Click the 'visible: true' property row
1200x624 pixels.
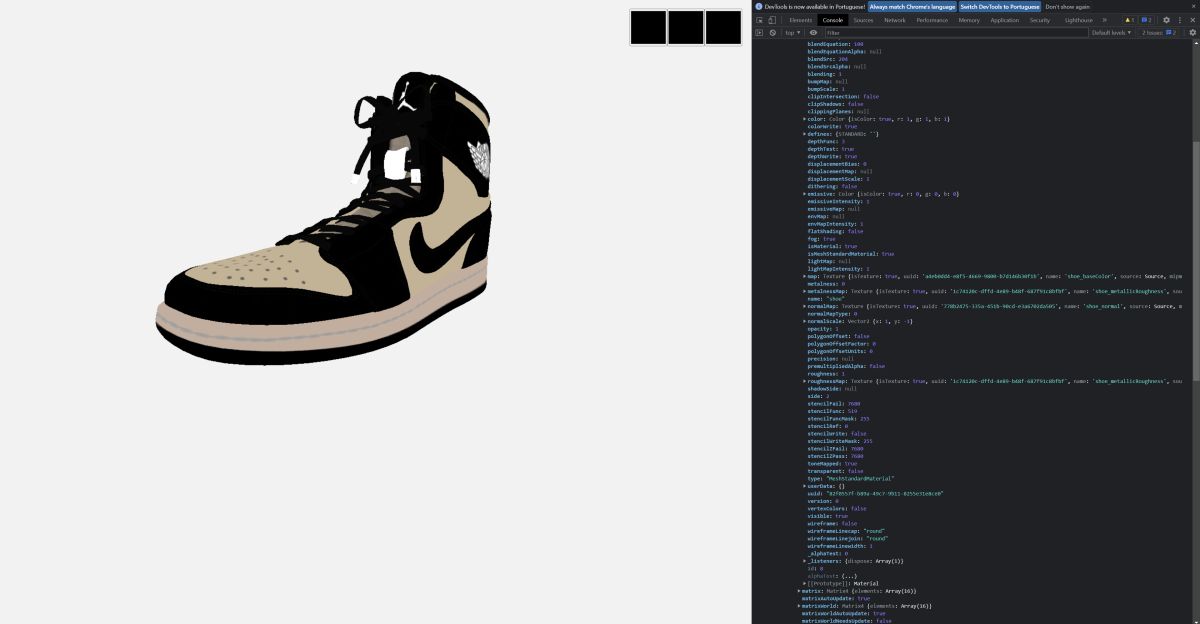click(830, 516)
